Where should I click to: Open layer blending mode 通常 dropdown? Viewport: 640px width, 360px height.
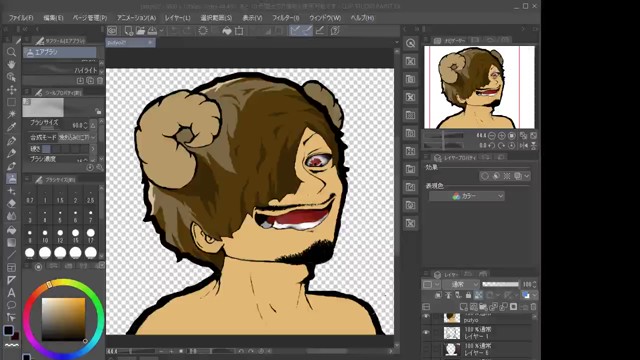click(461, 284)
